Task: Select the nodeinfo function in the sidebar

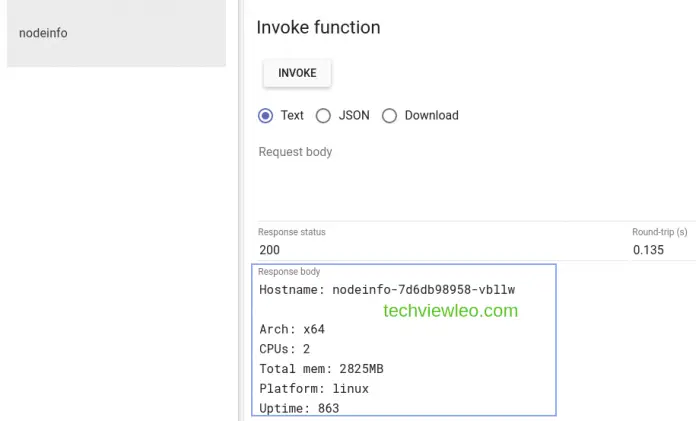Action: tap(44, 33)
